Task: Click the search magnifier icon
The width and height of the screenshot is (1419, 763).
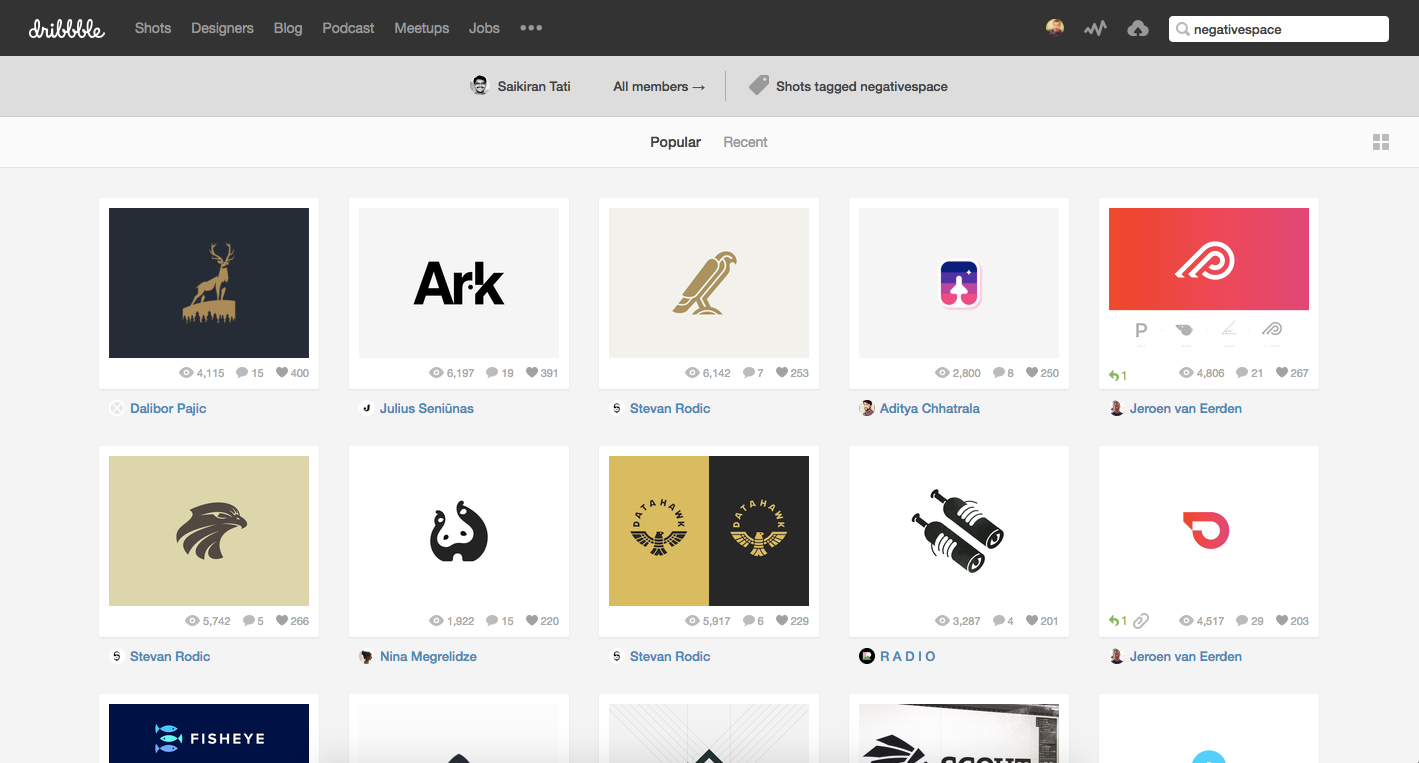Action: pos(1183,29)
